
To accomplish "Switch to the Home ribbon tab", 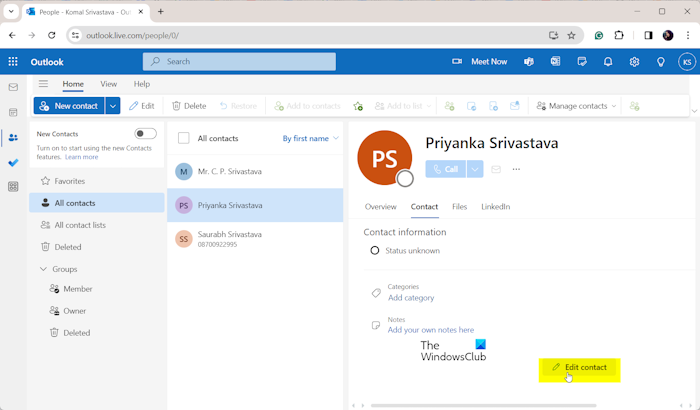I will 73,84.
